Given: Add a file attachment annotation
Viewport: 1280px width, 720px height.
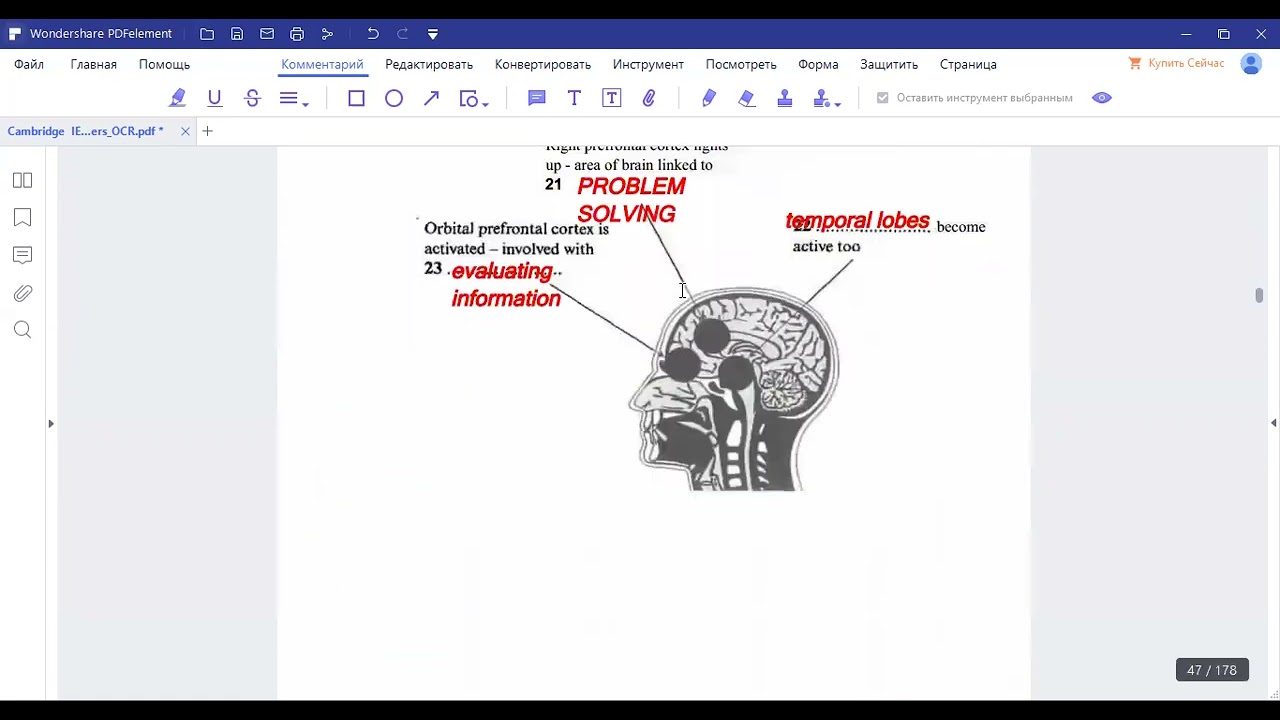Looking at the screenshot, I should click(649, 98).
